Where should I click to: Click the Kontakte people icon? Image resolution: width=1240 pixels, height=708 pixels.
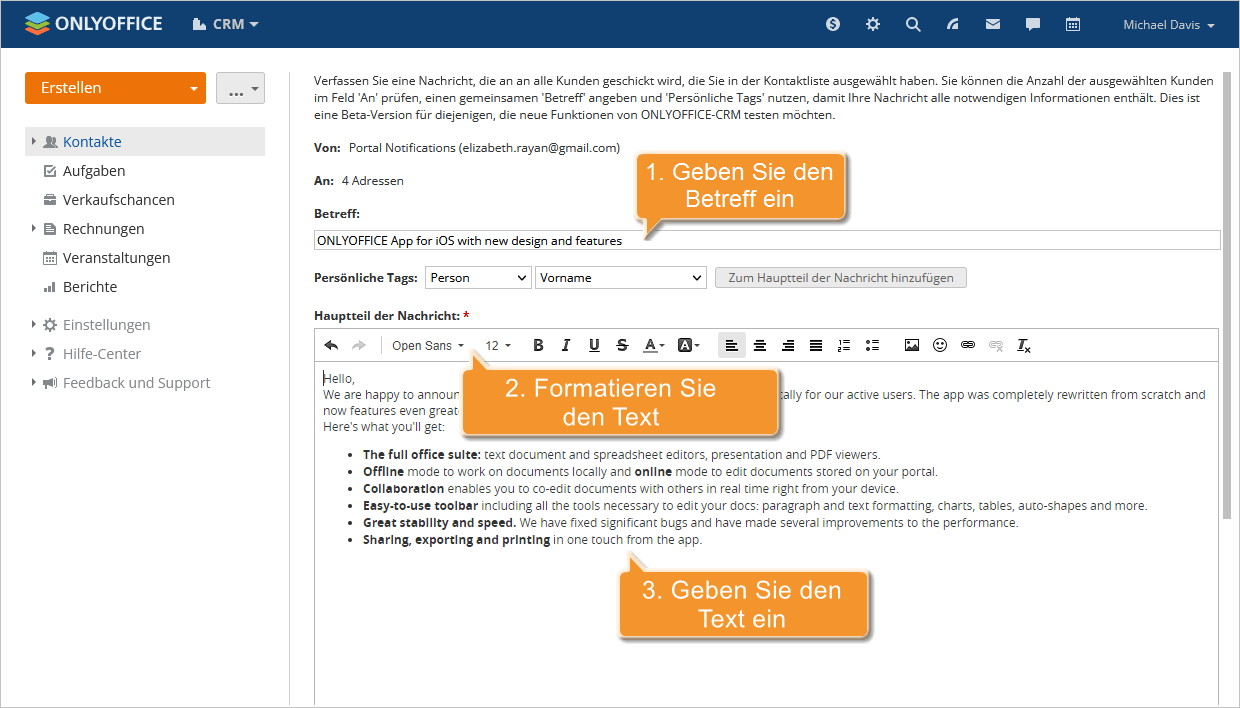click(50, 142)
